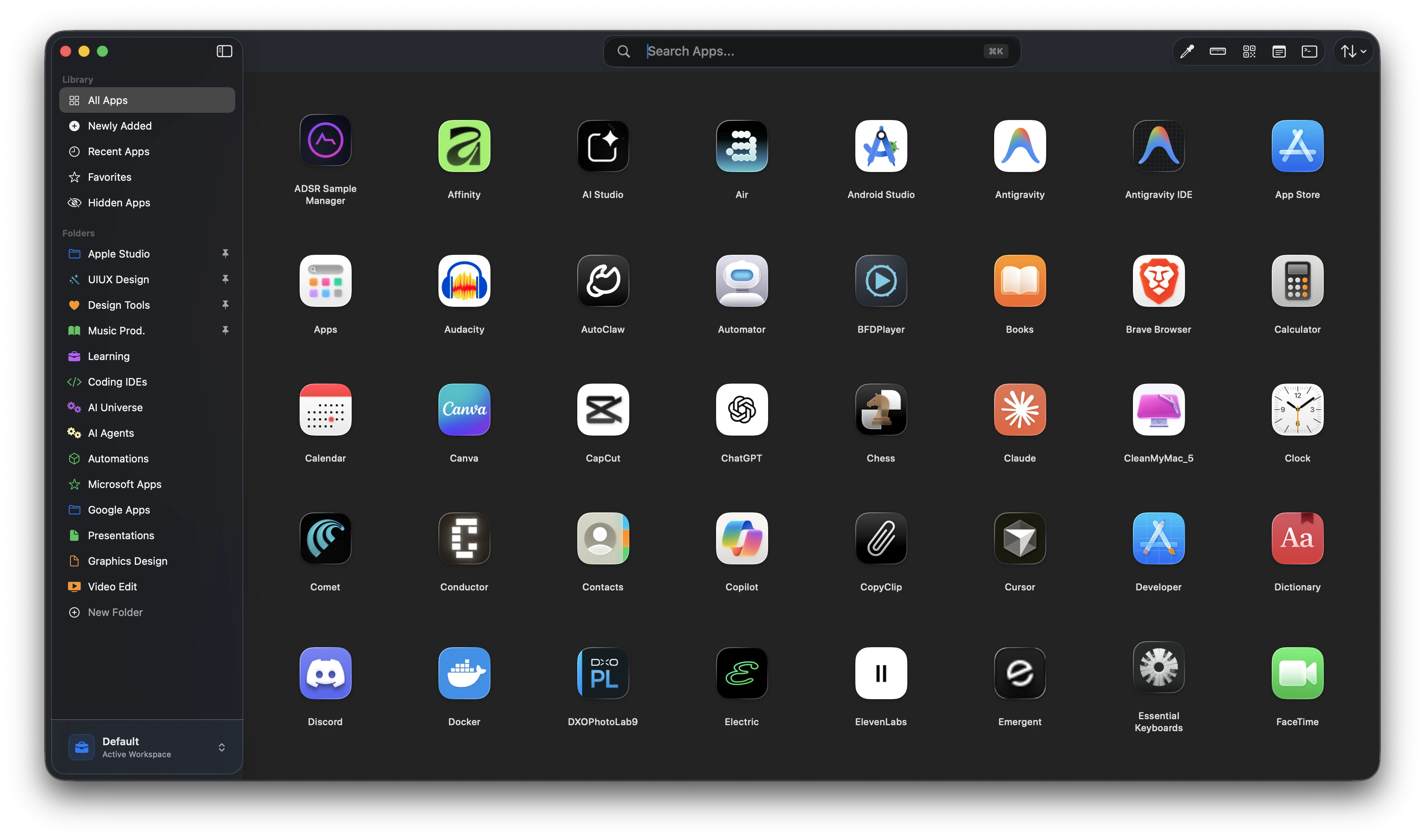The image size is (1425, 840).
Task: Open the eyedropper color picker tool
Action: (x=1187, y=52)
